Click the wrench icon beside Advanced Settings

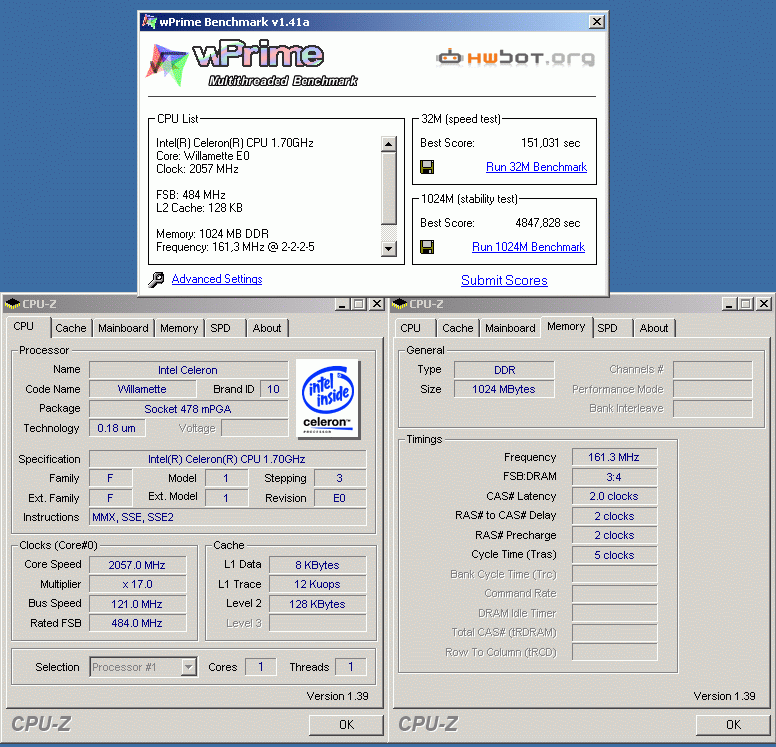156,280
